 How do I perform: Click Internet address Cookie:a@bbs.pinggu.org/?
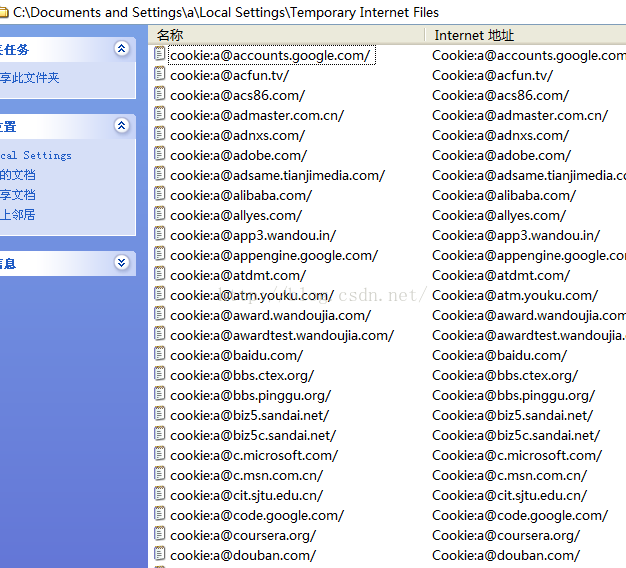point(514,396)
